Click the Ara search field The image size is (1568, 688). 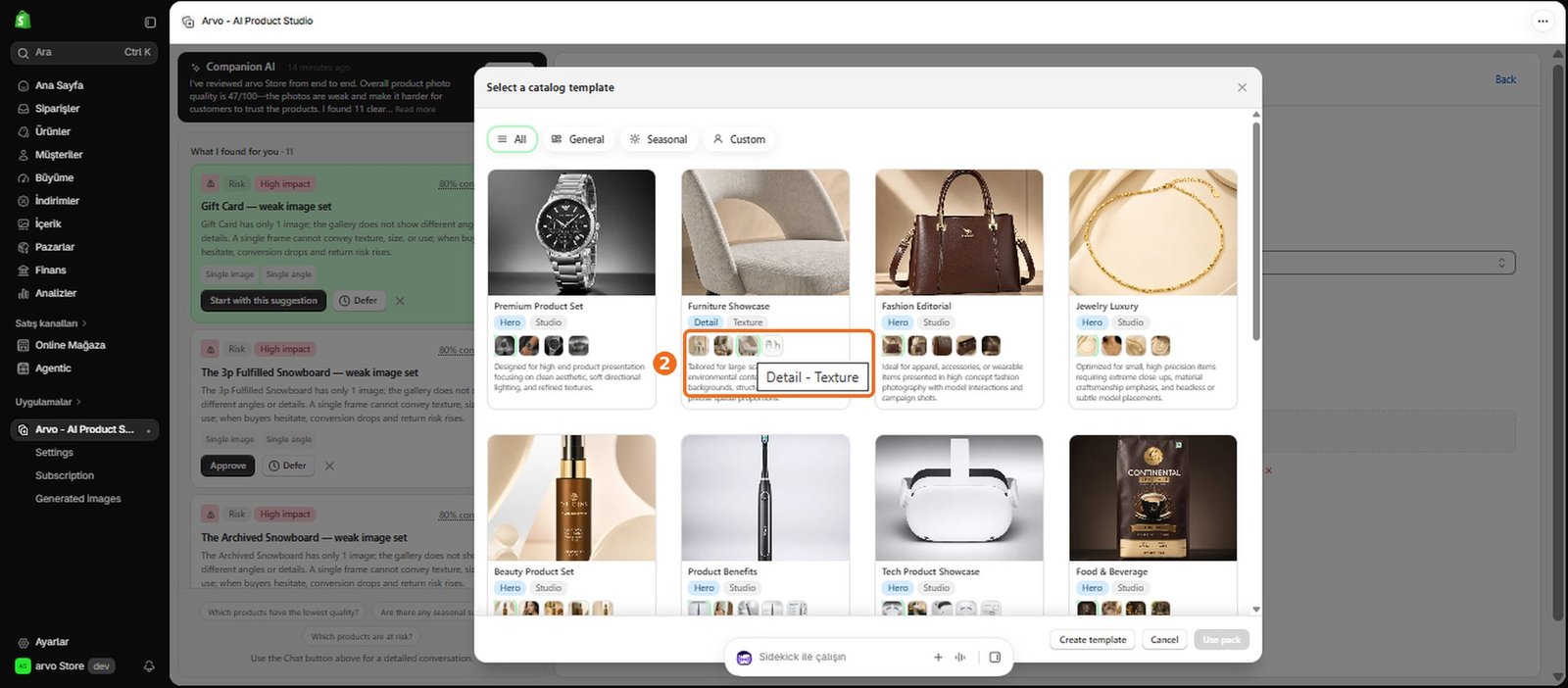point(84,52)
